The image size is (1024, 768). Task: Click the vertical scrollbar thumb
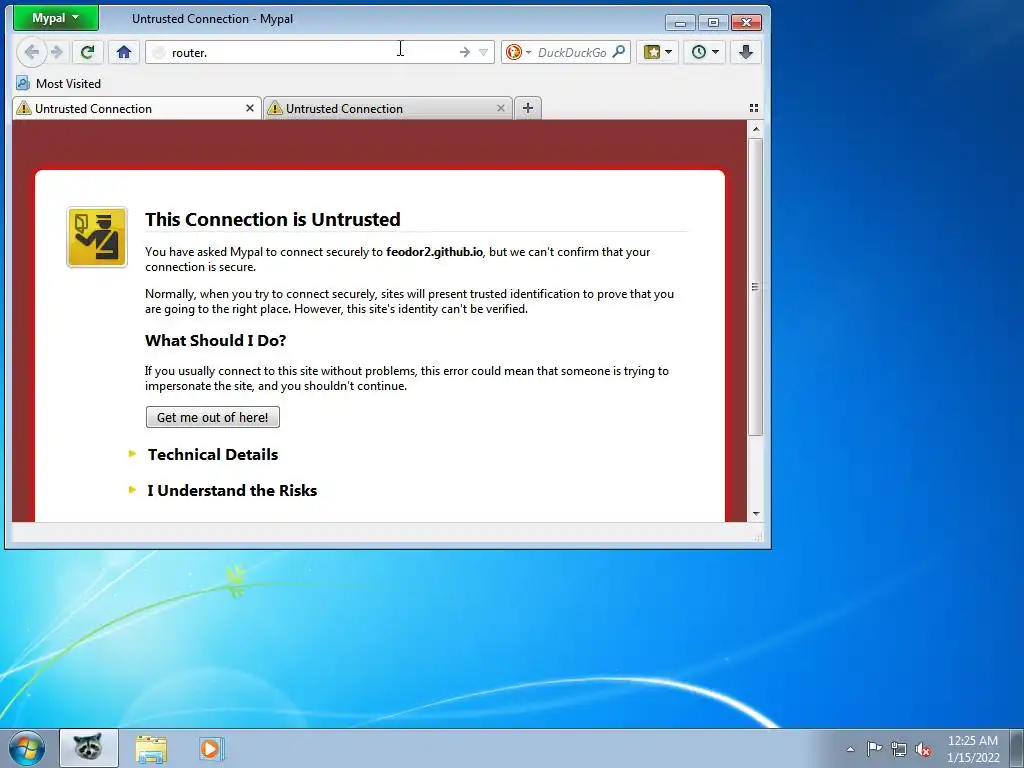756,287
